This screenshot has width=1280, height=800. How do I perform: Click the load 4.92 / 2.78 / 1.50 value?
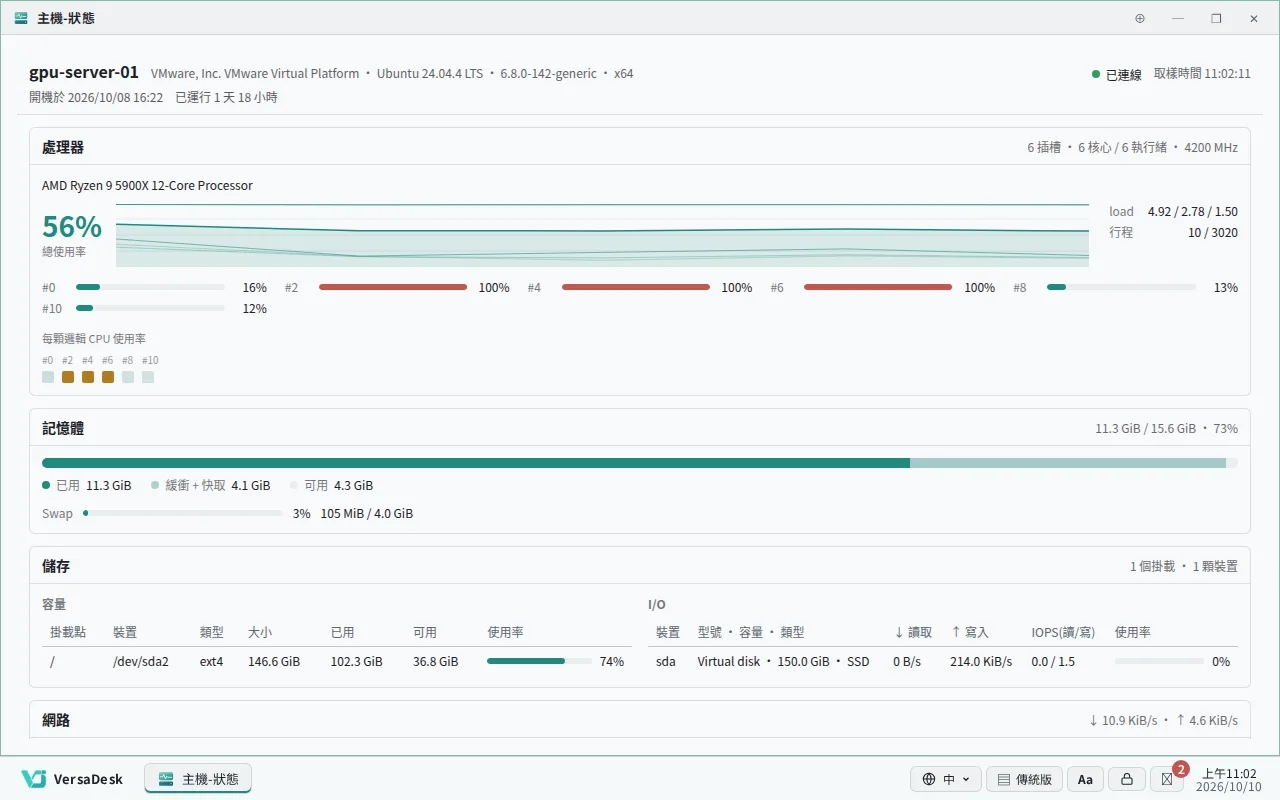(1193, 211)
